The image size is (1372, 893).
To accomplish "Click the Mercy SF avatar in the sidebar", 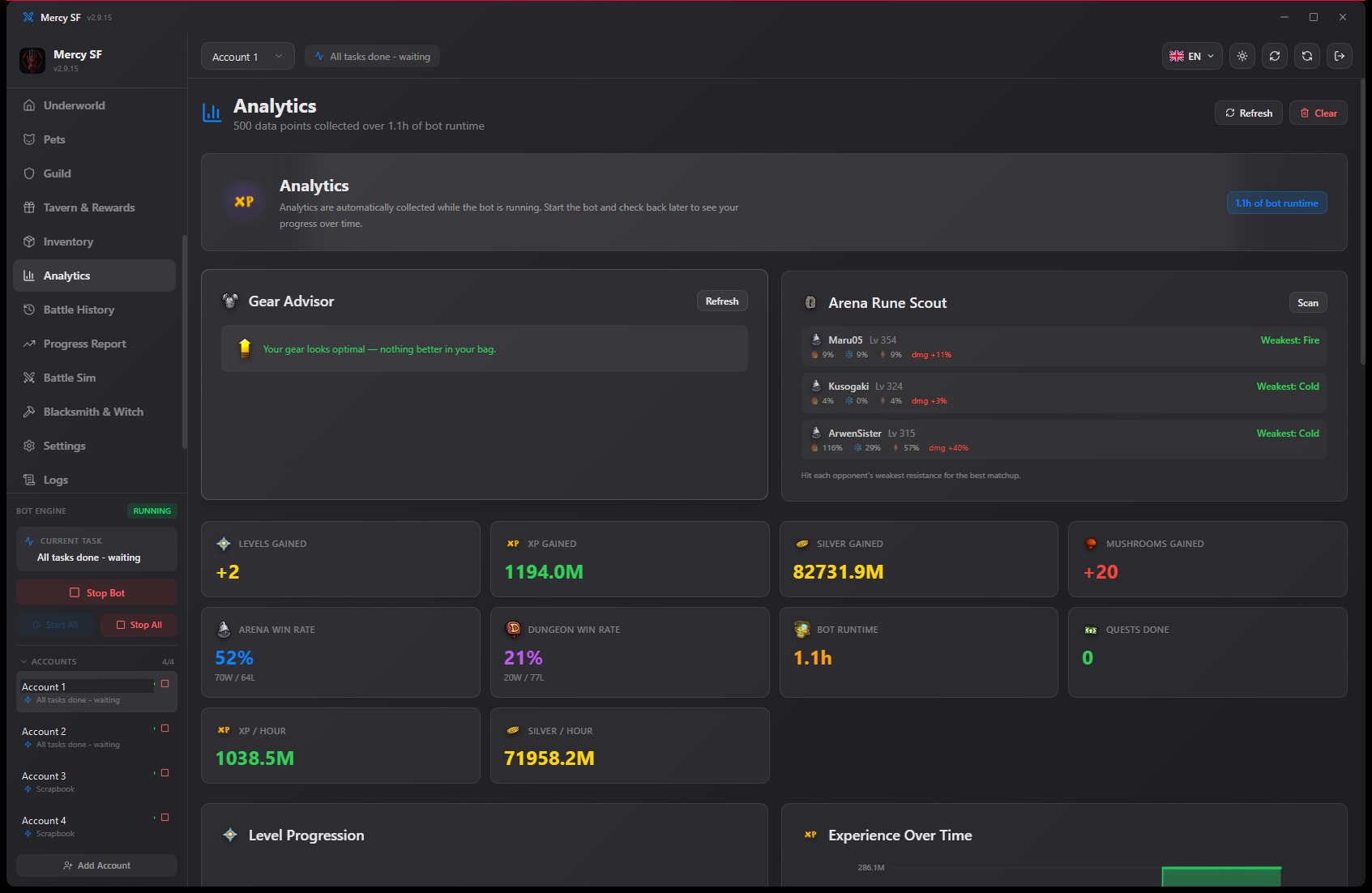I will pos(32,61).
